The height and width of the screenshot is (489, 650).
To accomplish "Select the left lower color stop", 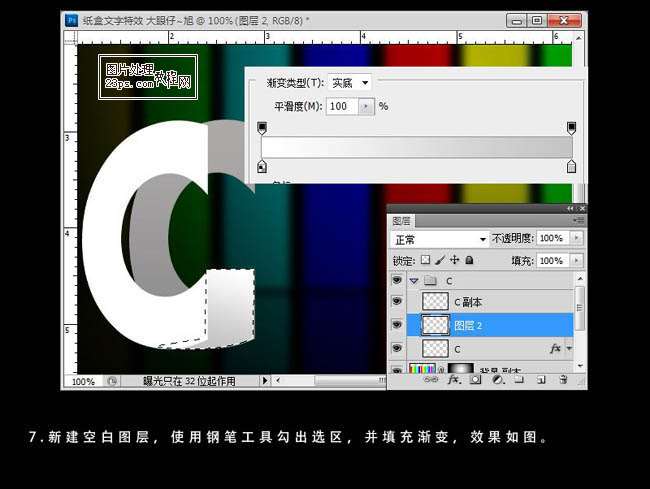I will click(262, 166).
